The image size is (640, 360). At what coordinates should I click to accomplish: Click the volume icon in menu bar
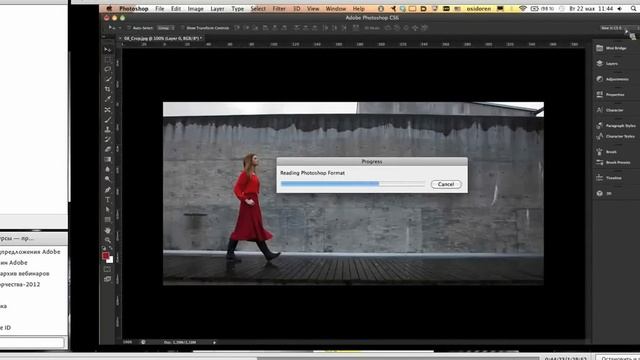[620, 9]
